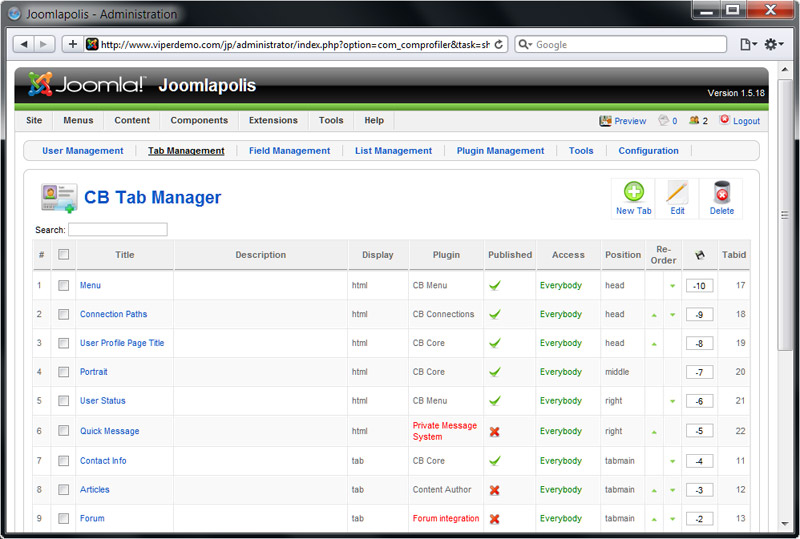Click browser back arrow button
Image resolution: width=800 pixels, height=539 pixels.
click(x=23, y=44)
